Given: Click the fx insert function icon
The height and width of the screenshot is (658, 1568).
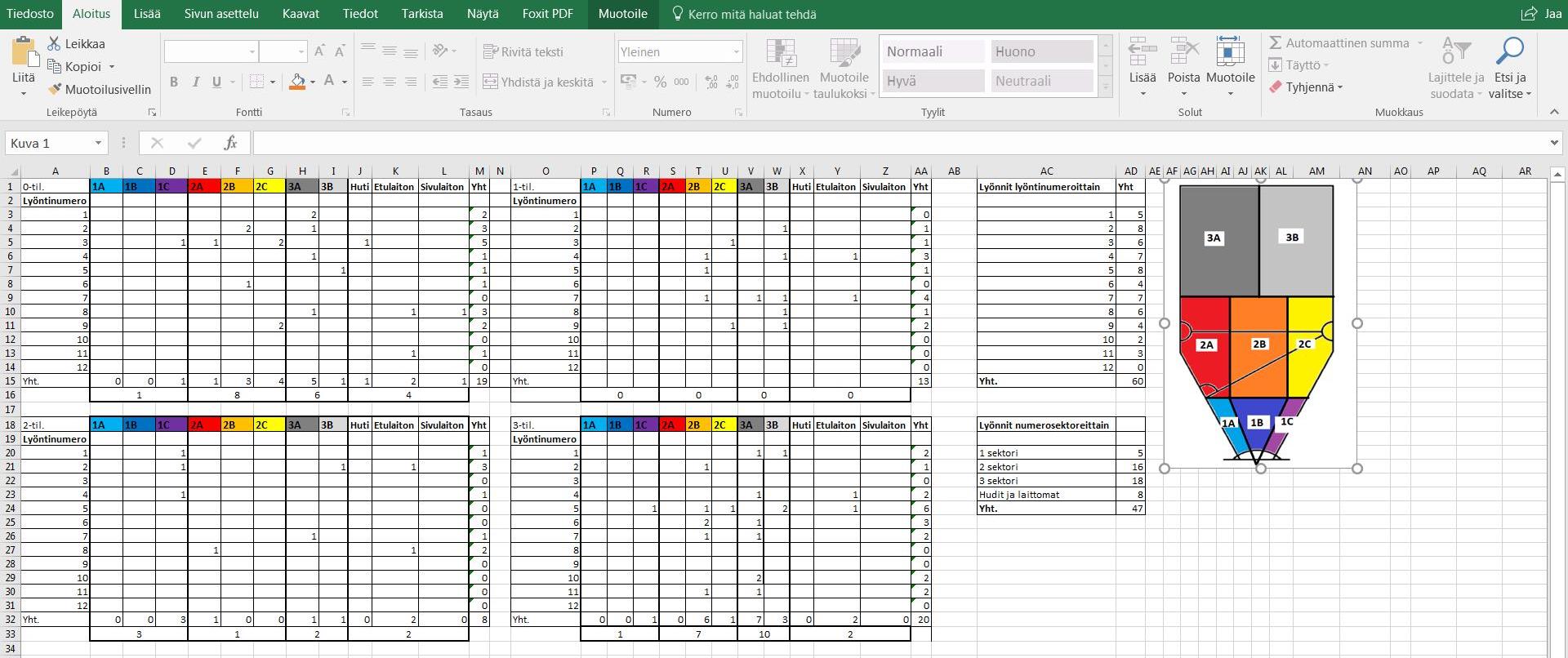Looking at the screenshot, I should [230, 143].
